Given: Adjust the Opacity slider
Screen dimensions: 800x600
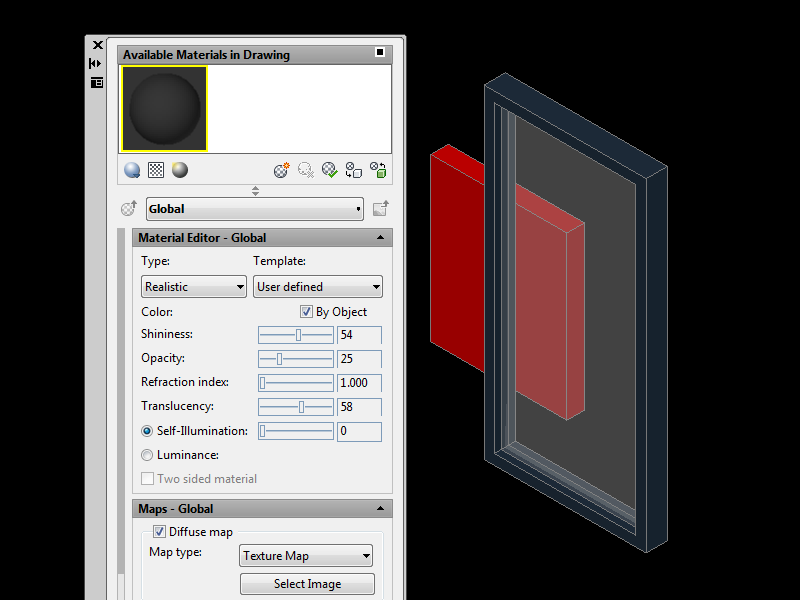Looking at the screenshot, I should click(x=296, y=359).
